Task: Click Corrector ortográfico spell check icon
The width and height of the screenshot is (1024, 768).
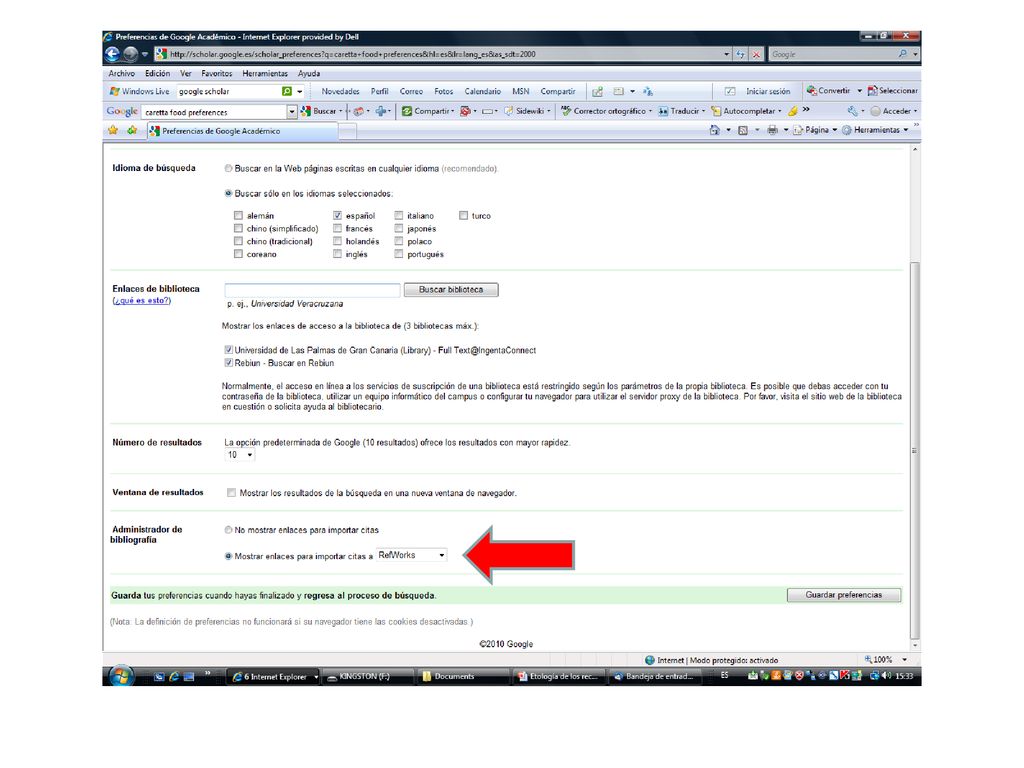Action: [x=566, y=111]
